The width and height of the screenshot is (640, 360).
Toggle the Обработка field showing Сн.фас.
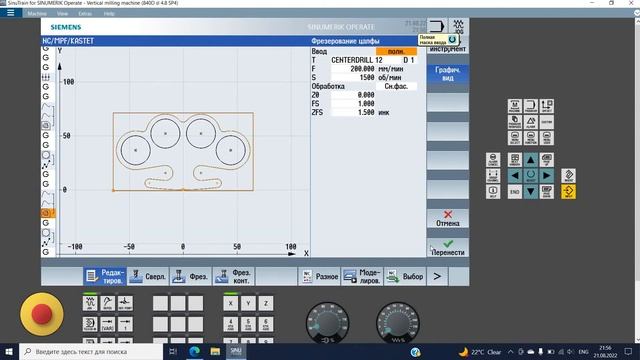point(396,86)
